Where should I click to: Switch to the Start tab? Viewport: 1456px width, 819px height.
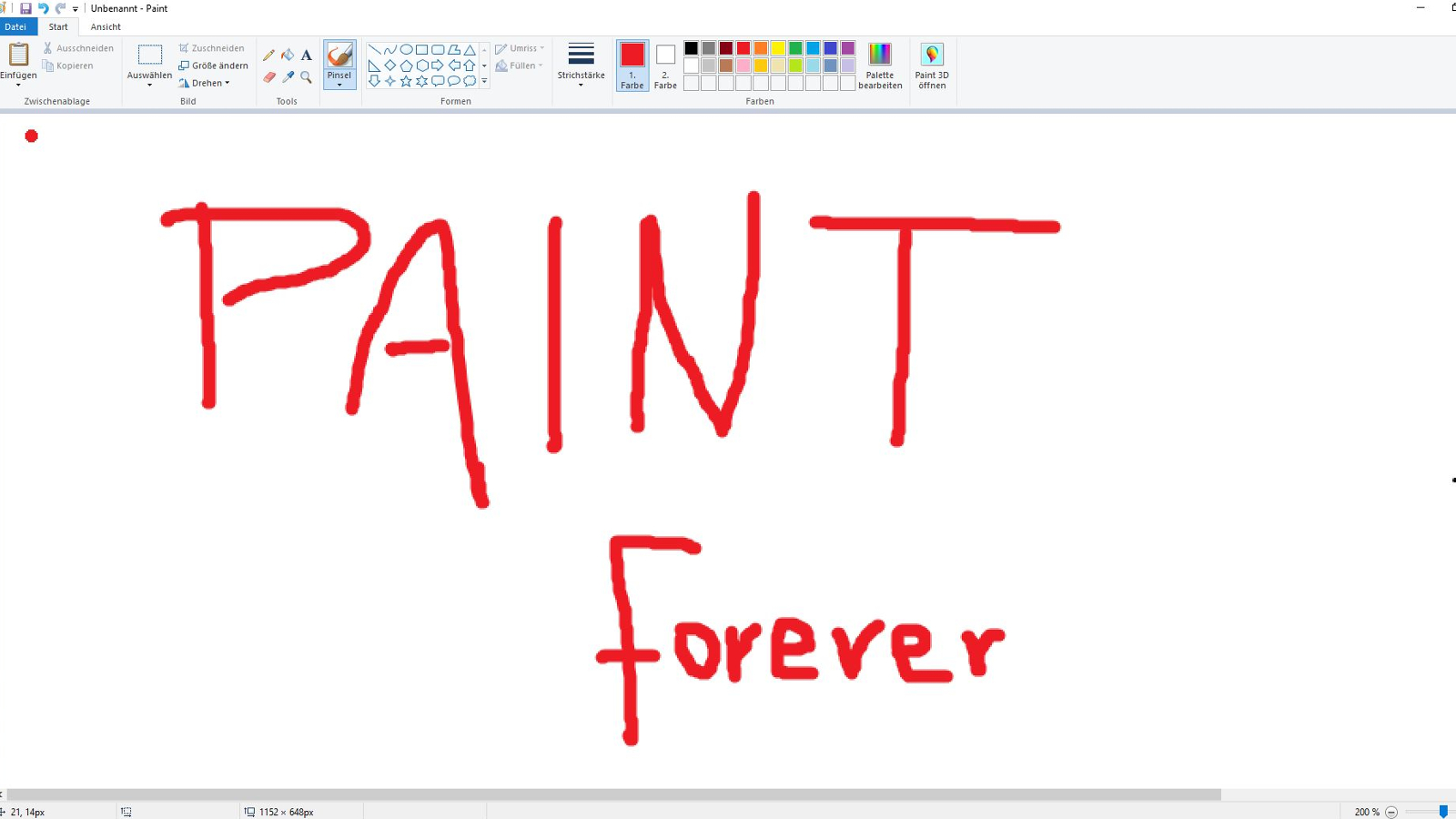coord(58,26)
